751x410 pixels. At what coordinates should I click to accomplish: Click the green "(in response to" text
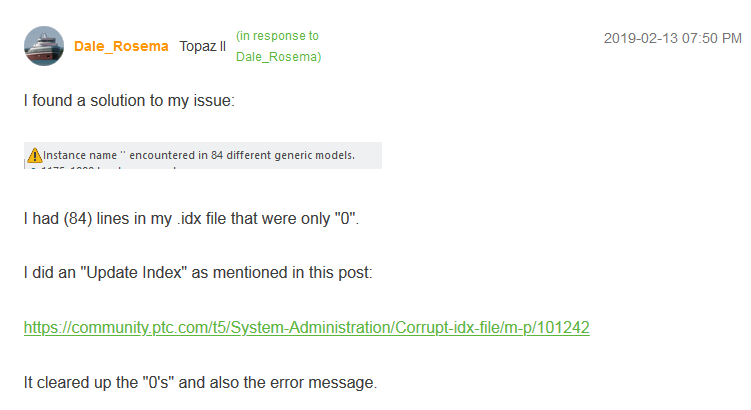(x=277, y=36)
